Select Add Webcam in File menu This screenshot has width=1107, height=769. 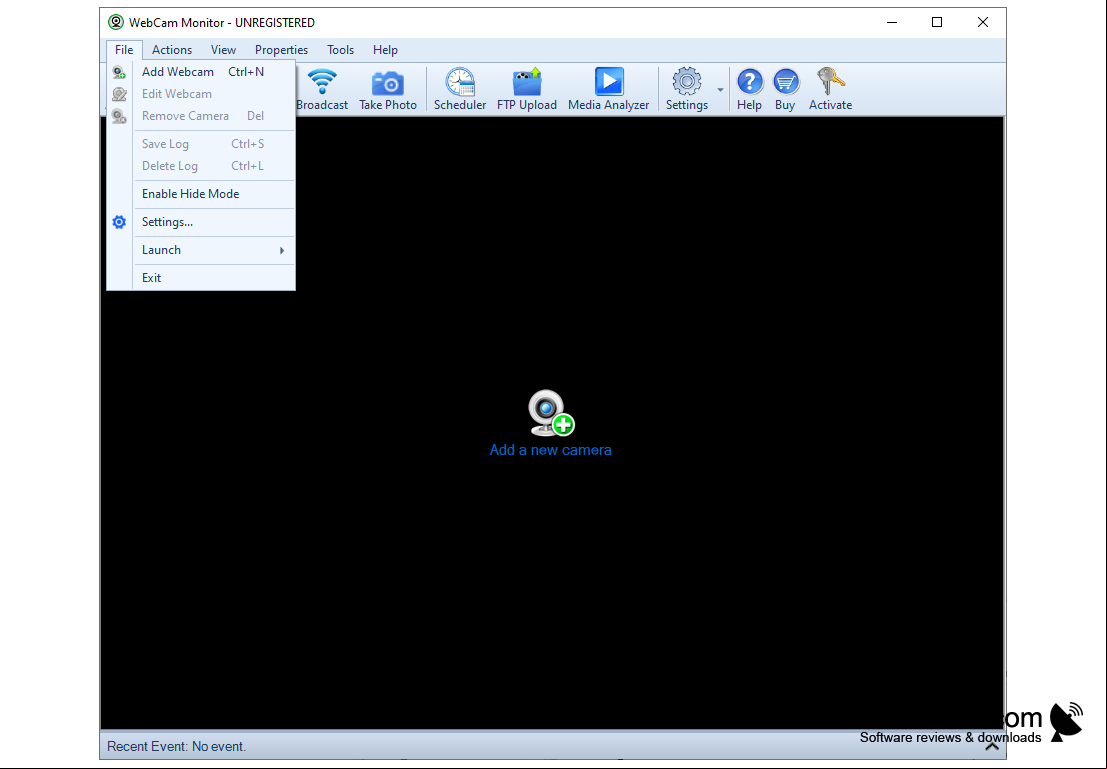(x=201, y=72)
